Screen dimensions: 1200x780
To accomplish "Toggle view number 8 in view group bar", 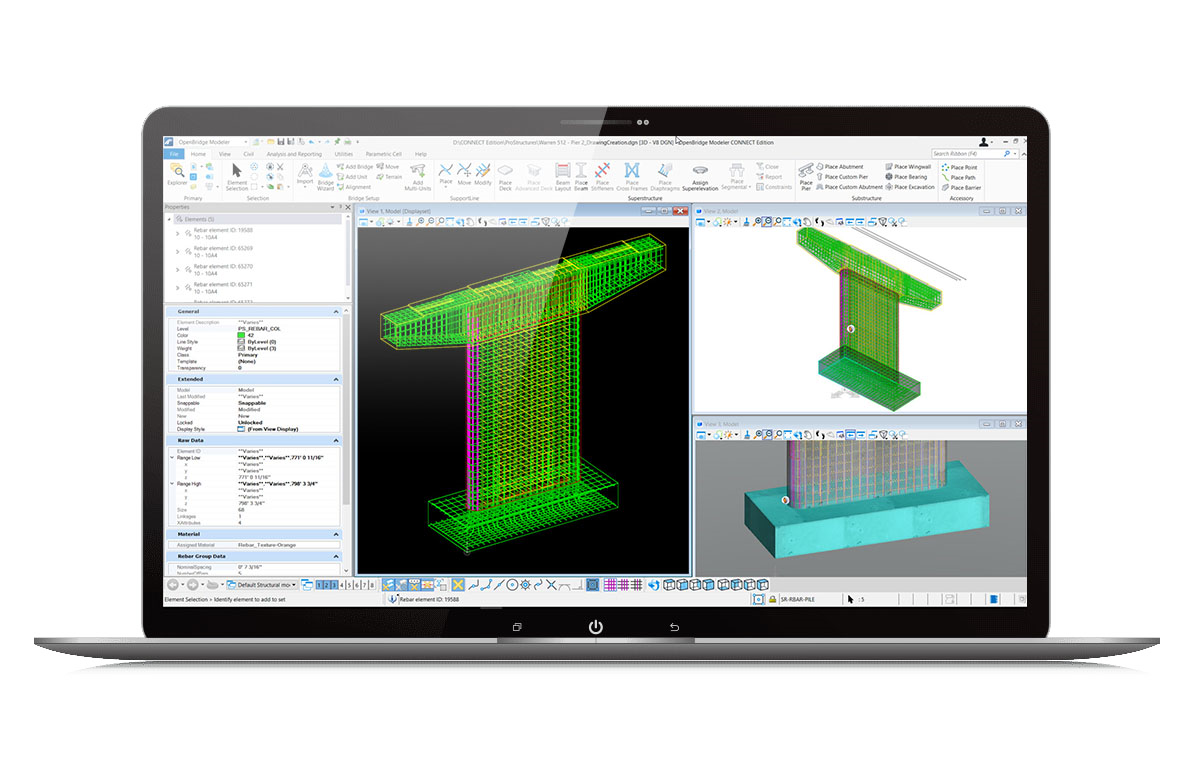I will pos(373,584).
